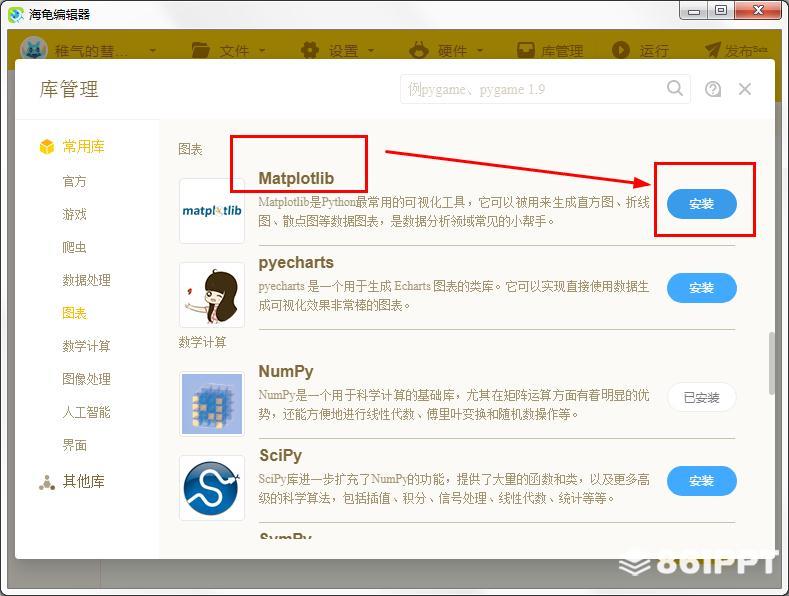789x596 pixels.
Task: Expand the user account dropdown arrow
Action: point(152,50)
